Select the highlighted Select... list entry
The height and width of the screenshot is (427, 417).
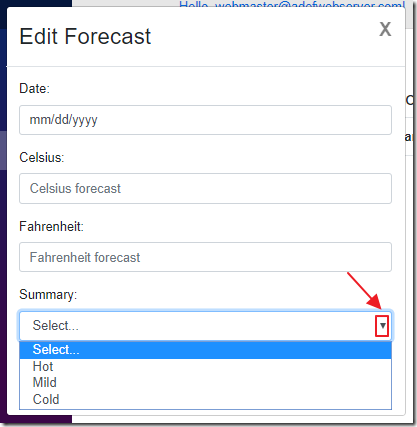click(x=205, y=350)
